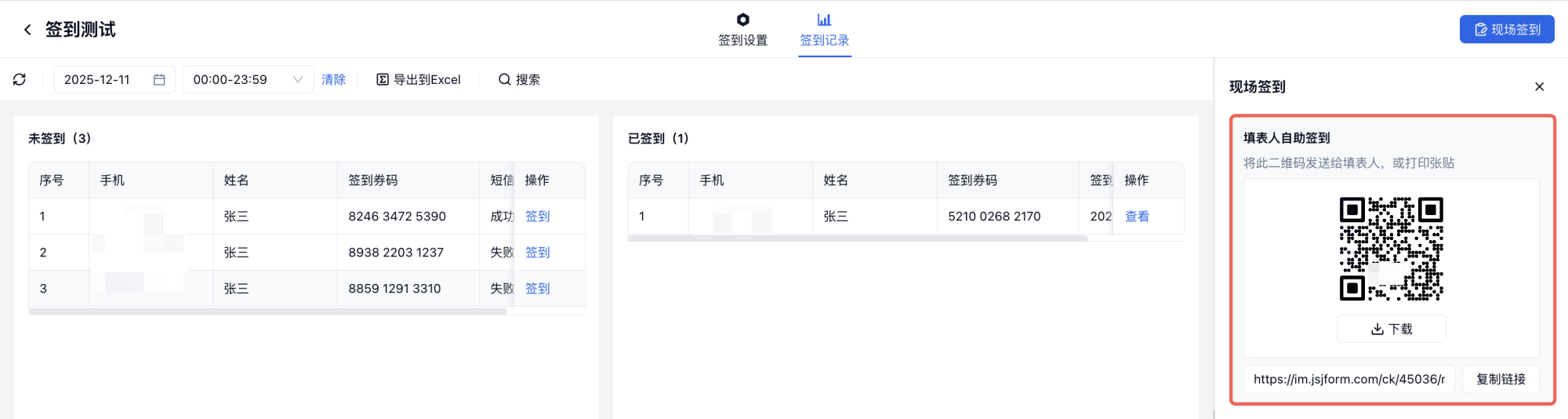Screen dimensions: 1568x419
Task: Download the QR code with 下载
Action: tap(1391, 329)
